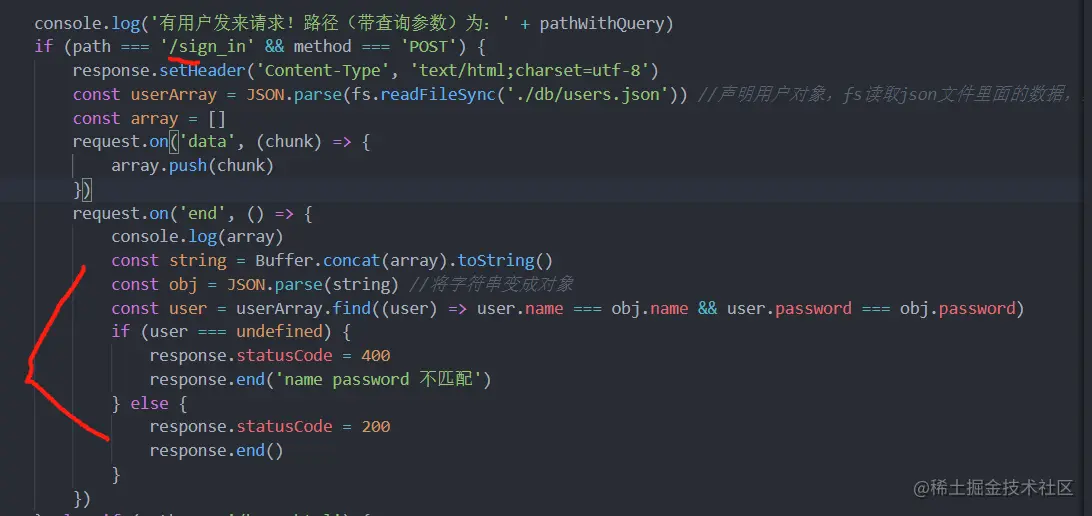Click the undefined keyword
Screen dimensions: 1092x516
pos(279,331)
